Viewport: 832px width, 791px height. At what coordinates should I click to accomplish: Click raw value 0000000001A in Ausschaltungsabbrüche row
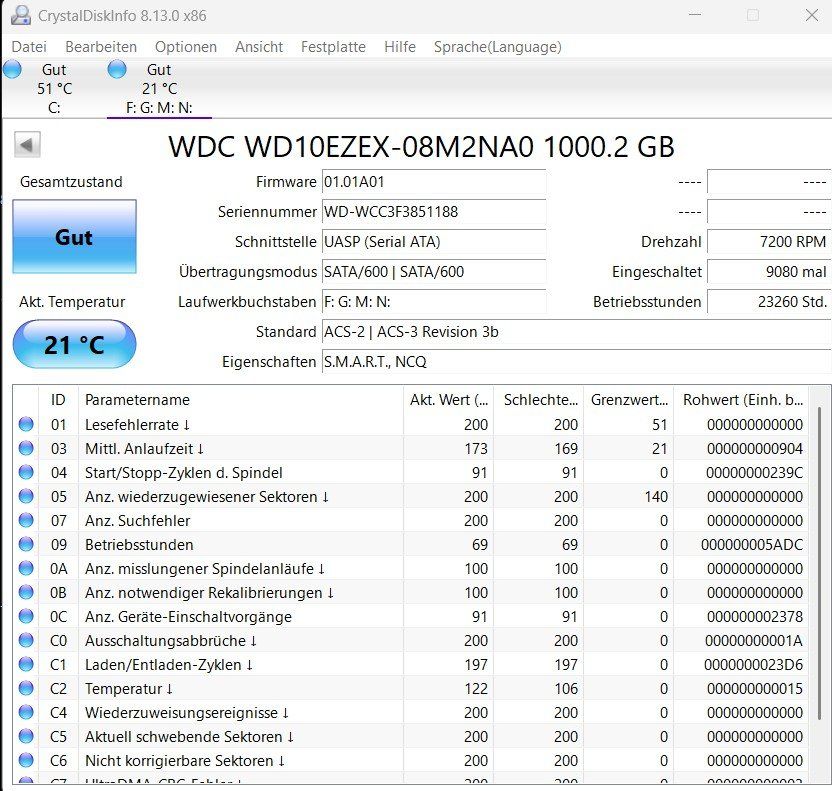click(753, 641)
